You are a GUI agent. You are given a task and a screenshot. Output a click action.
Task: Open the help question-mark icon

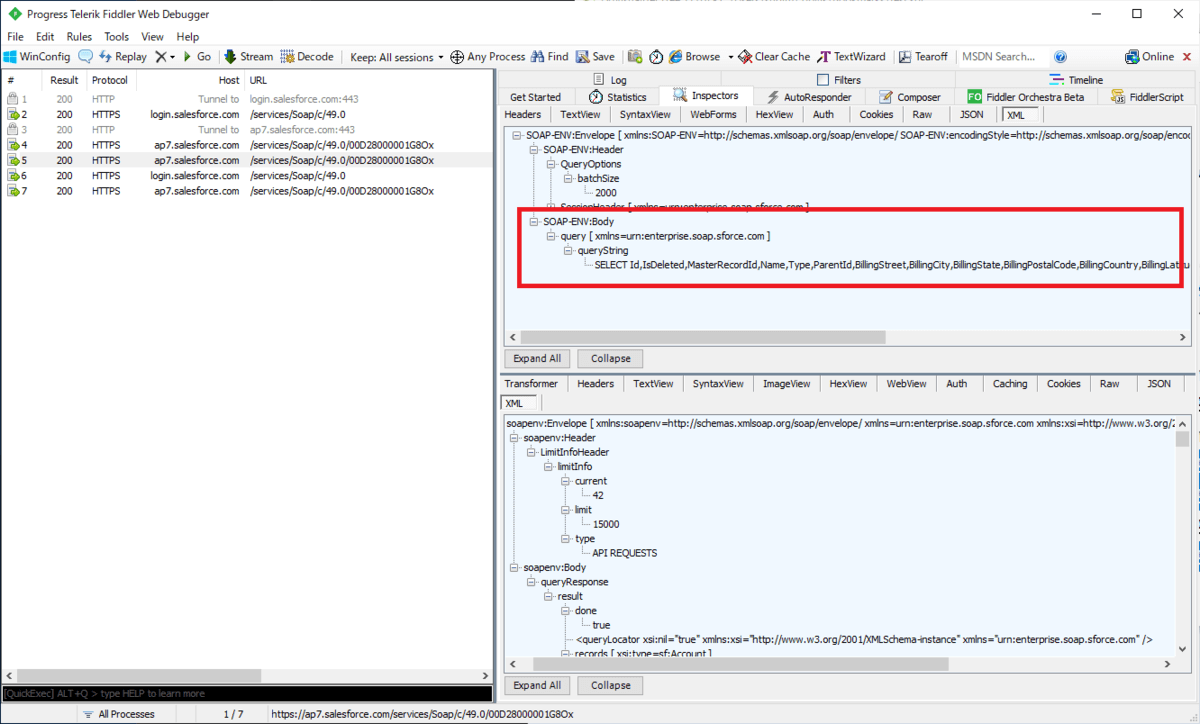(1061, 57)
